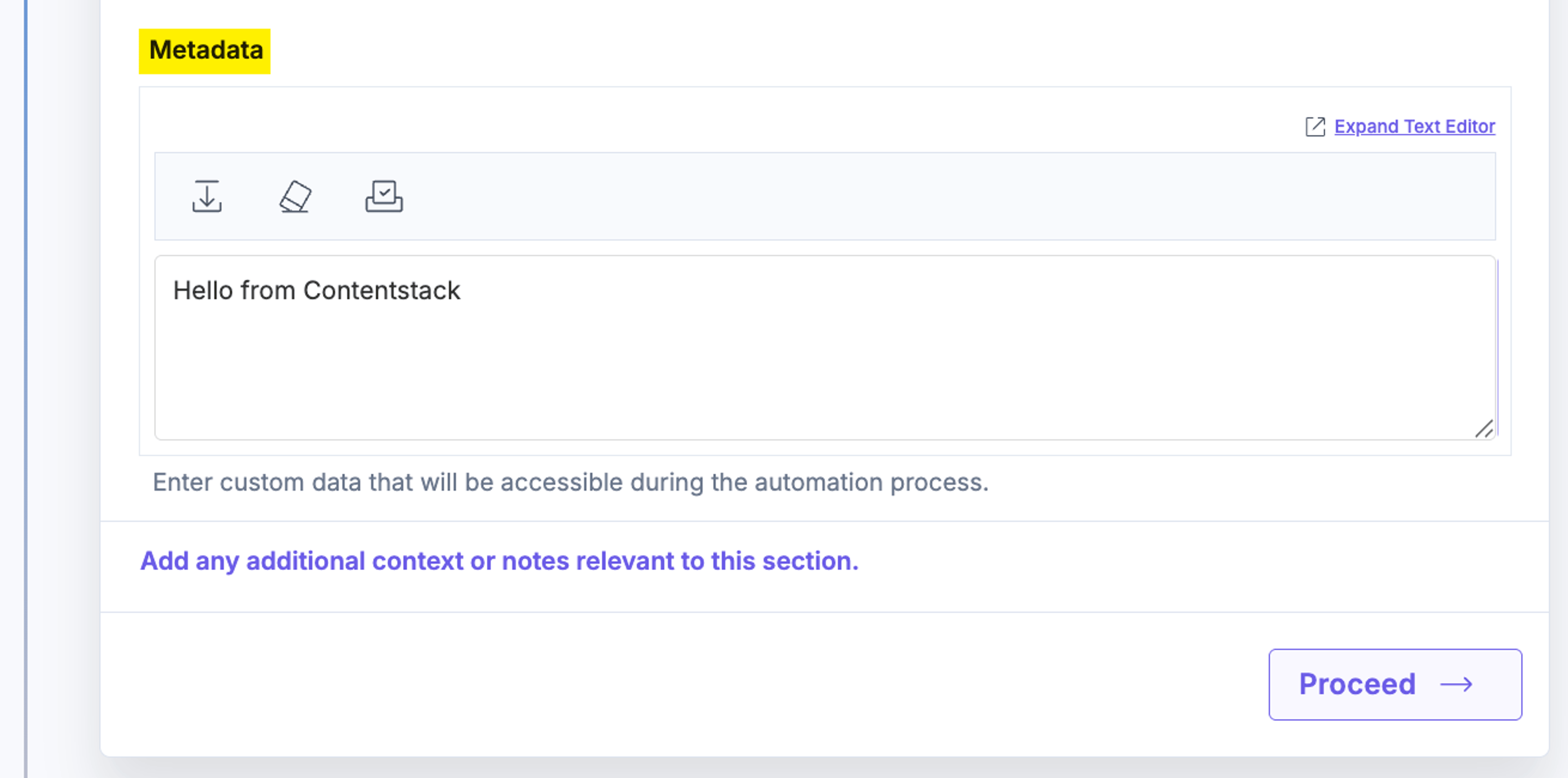Focus the Metadata text area
This screenshot has height=778, width=1568.
click(x=825, y=348)
